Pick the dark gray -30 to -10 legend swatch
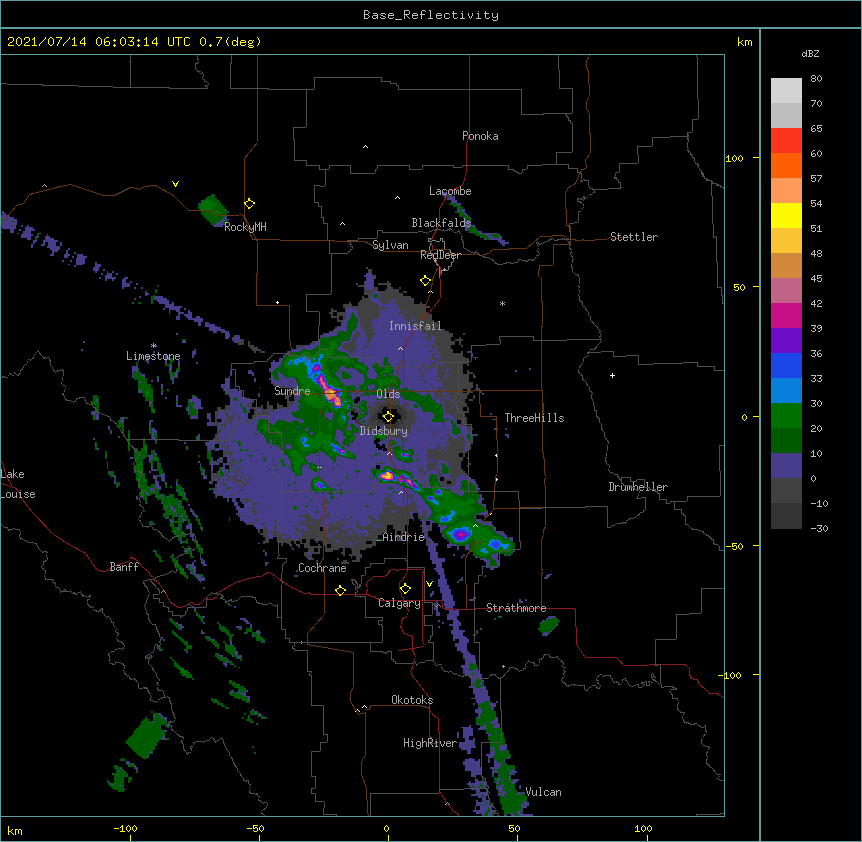862x842 pixels. [786, 516]
